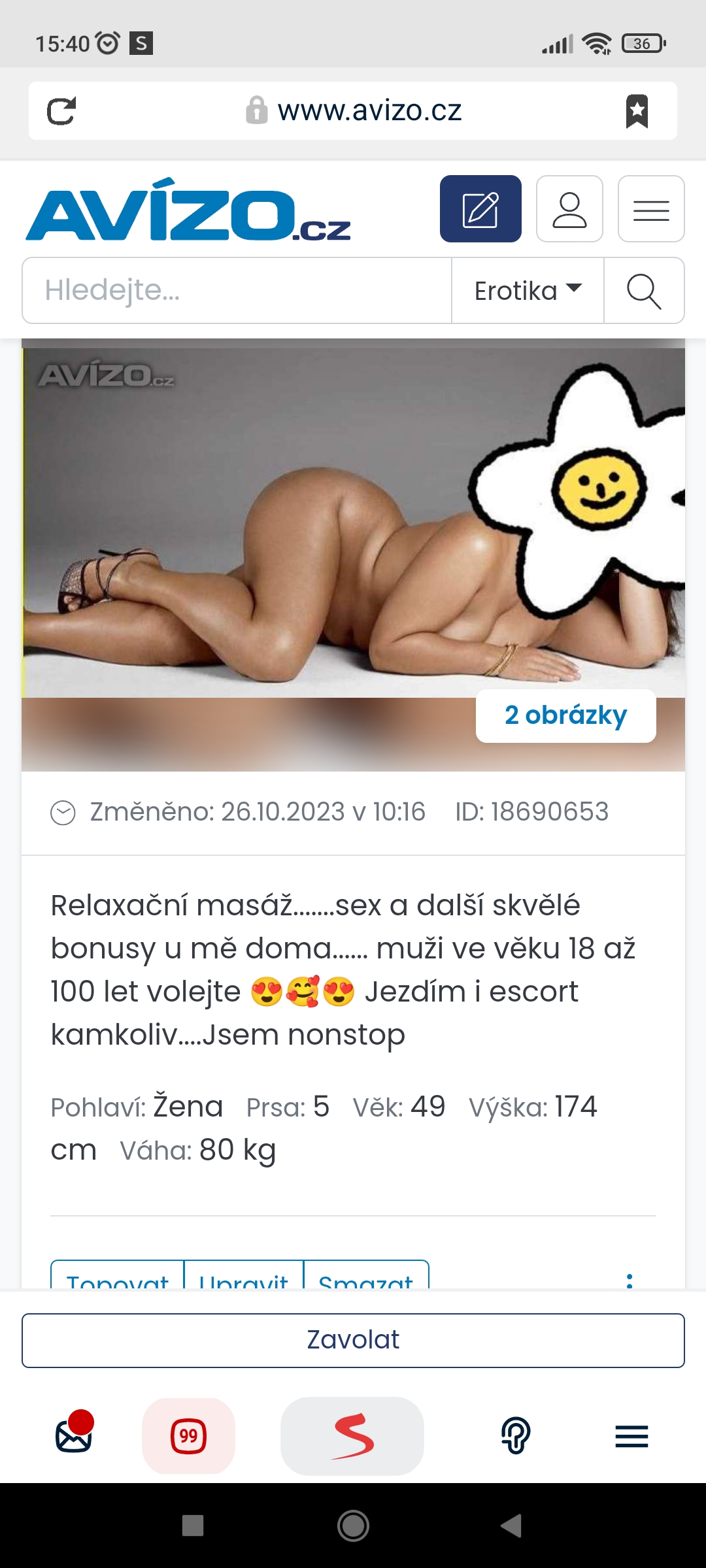Bookmark the page with the star icon
The height and width of the screenshot is (1568, 706).
tap(637, 111)
